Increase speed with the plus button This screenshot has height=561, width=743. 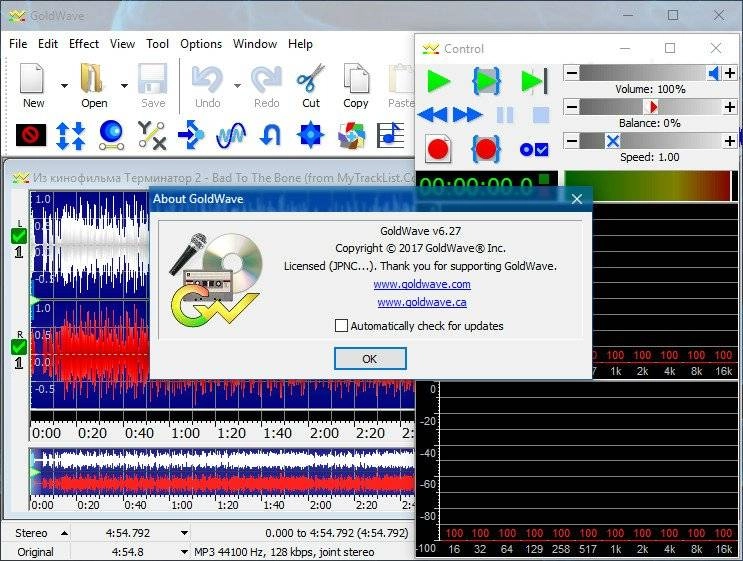point(730,141)
